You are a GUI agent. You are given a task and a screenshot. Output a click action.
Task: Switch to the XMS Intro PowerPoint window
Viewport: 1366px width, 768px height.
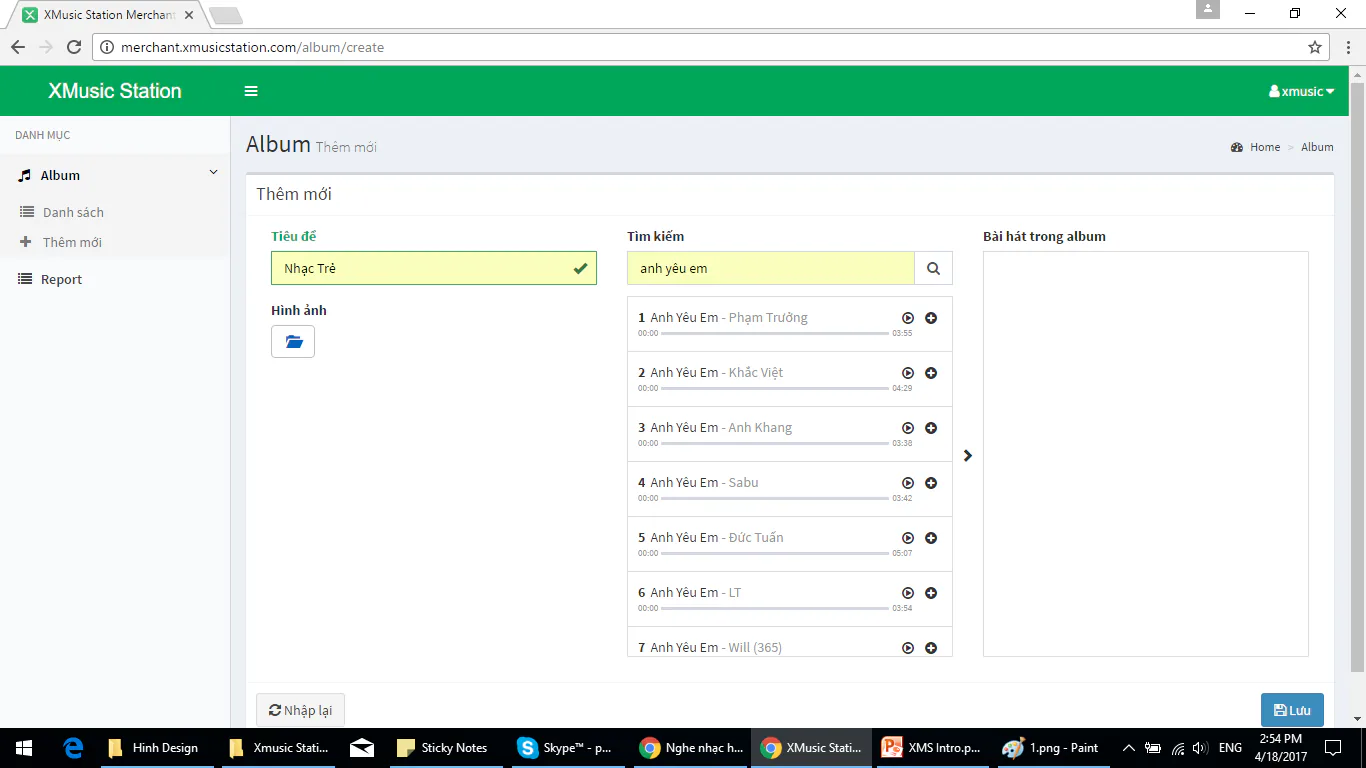(x=932, y=747)
